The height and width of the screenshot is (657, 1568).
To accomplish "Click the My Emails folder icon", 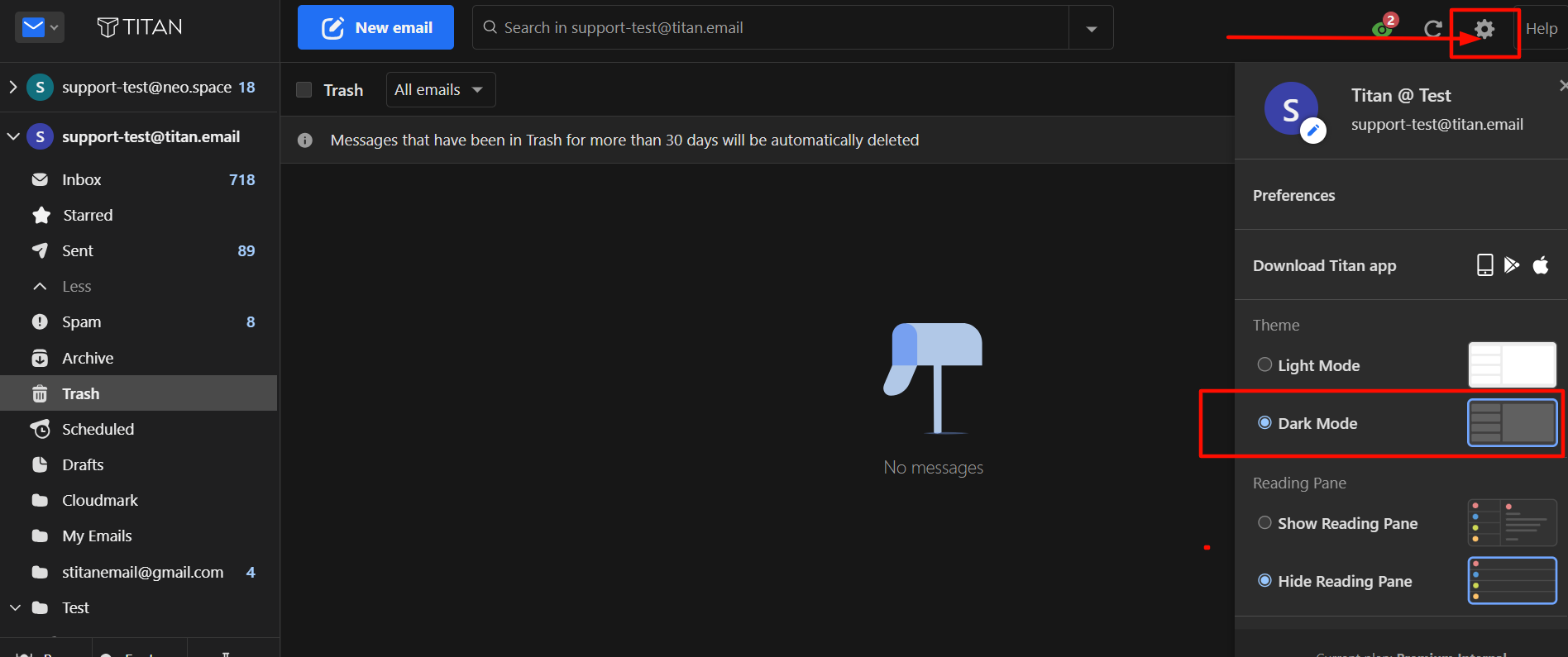I will [x=40, y=536].
